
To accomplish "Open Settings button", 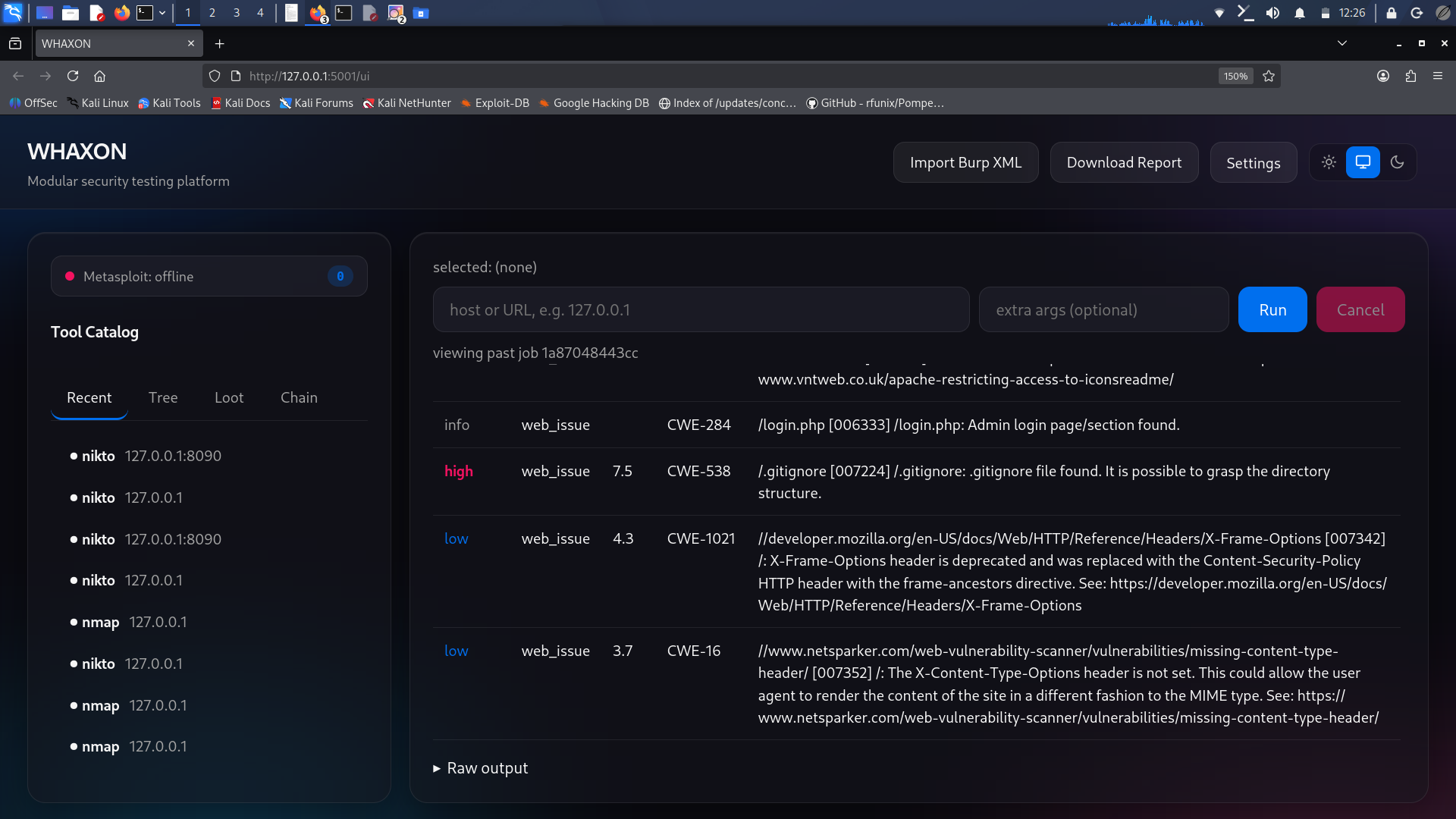I will (1253, 162).
